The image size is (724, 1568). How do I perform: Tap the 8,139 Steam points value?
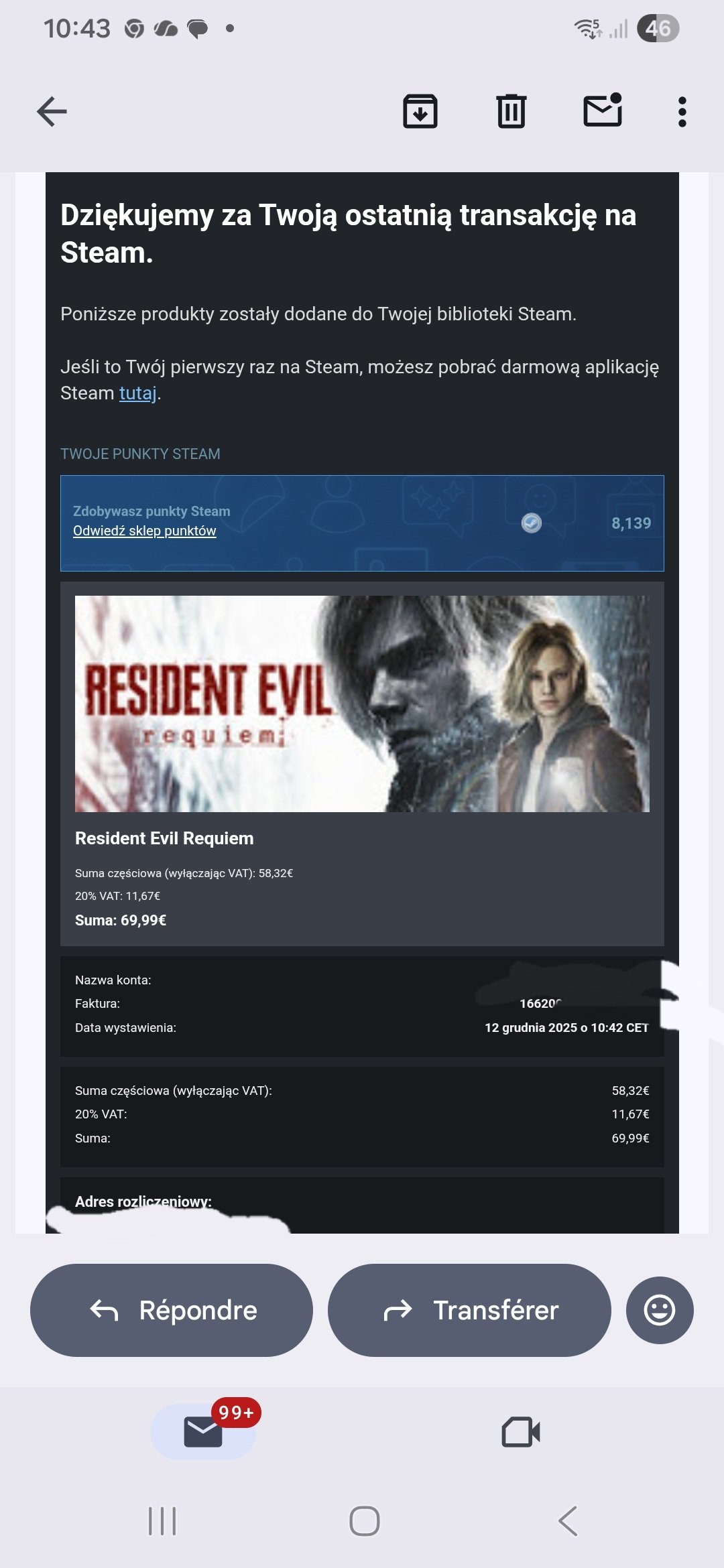tap(631, 523)
